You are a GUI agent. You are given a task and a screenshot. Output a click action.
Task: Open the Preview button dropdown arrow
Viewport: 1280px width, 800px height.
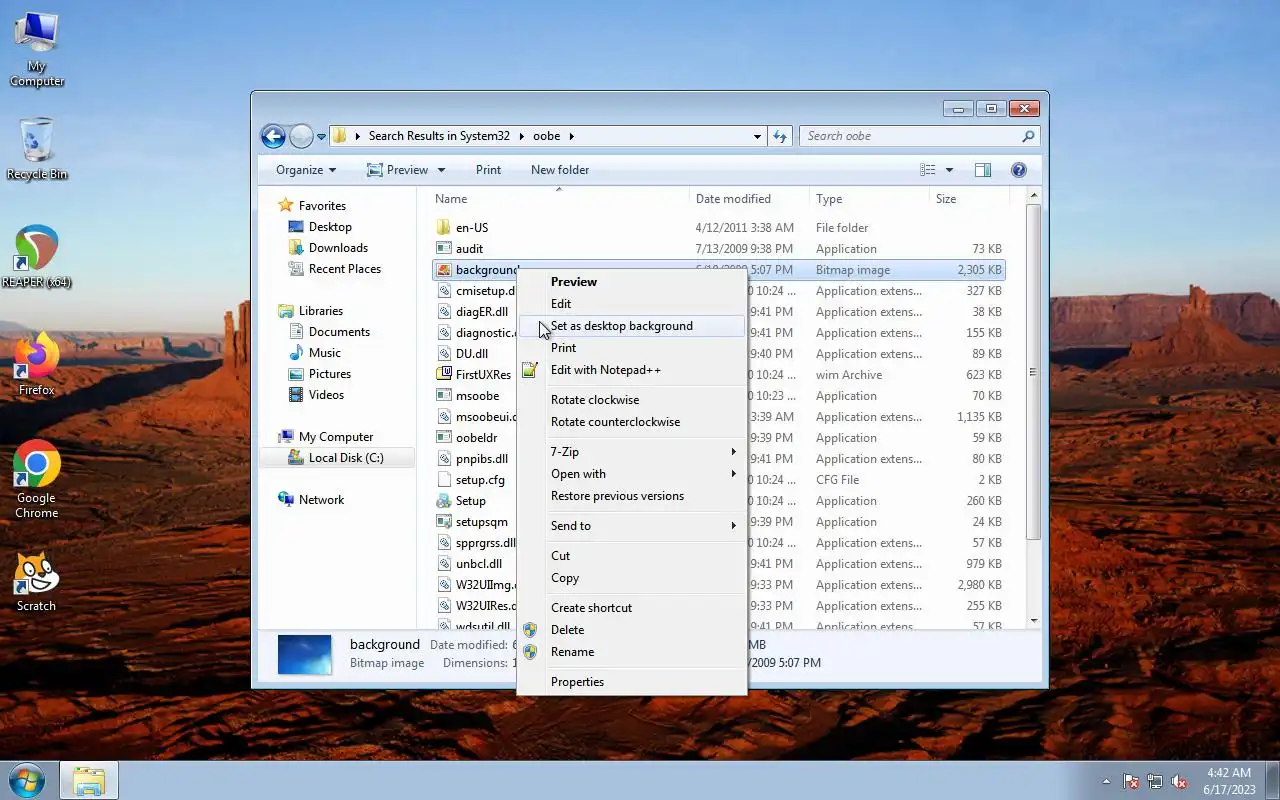pos(441,170)
